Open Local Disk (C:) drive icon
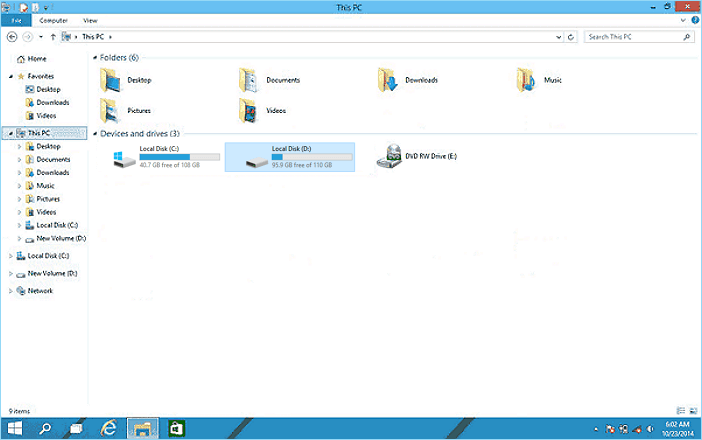Screen dimensions: 702x440 [125, 157]
